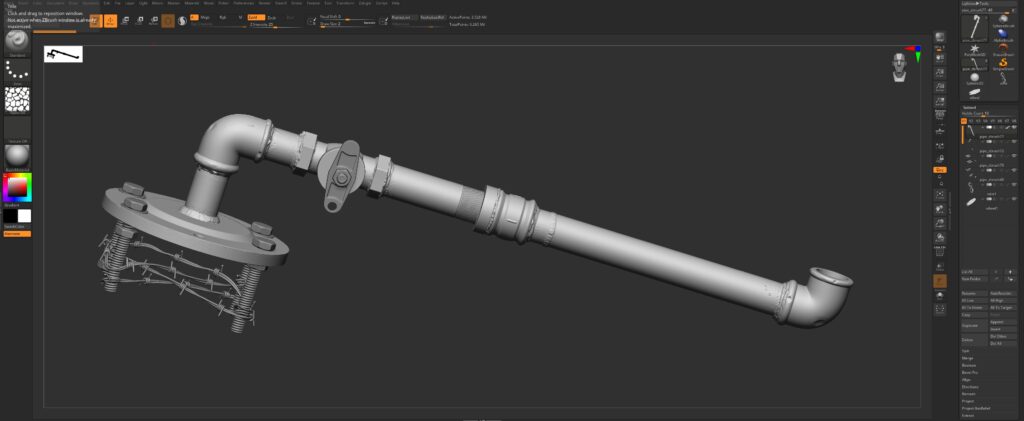Click the Append button

coord(1002,322)
